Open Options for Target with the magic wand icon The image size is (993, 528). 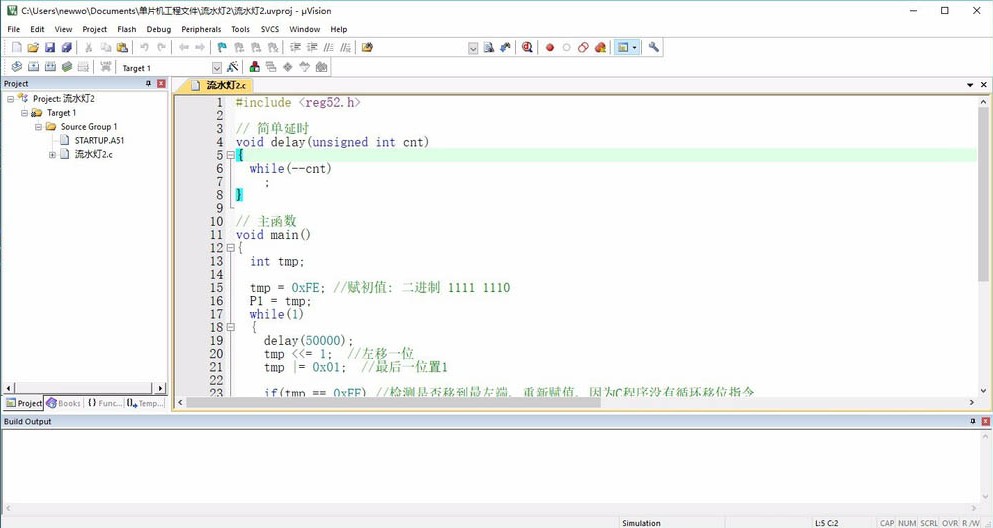(x=232, y=67)
